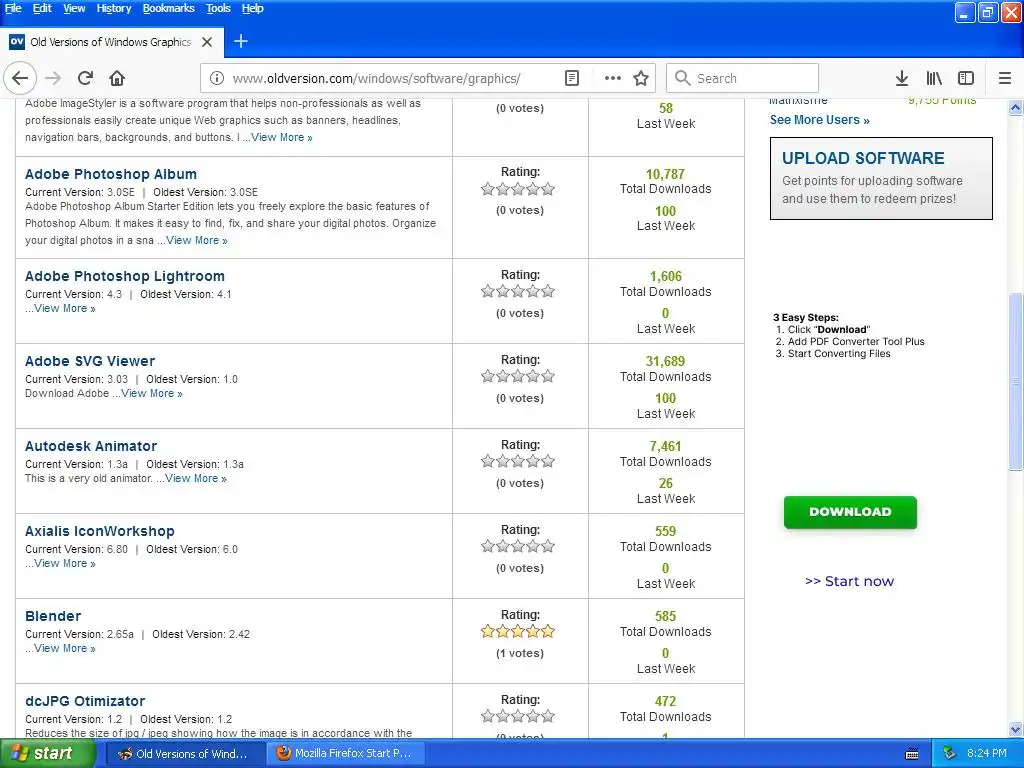This screenshot has width=1024, height=768.
Task: Rate Axialis IconWorkshop with the second star
Action: (x=503, y=546)
